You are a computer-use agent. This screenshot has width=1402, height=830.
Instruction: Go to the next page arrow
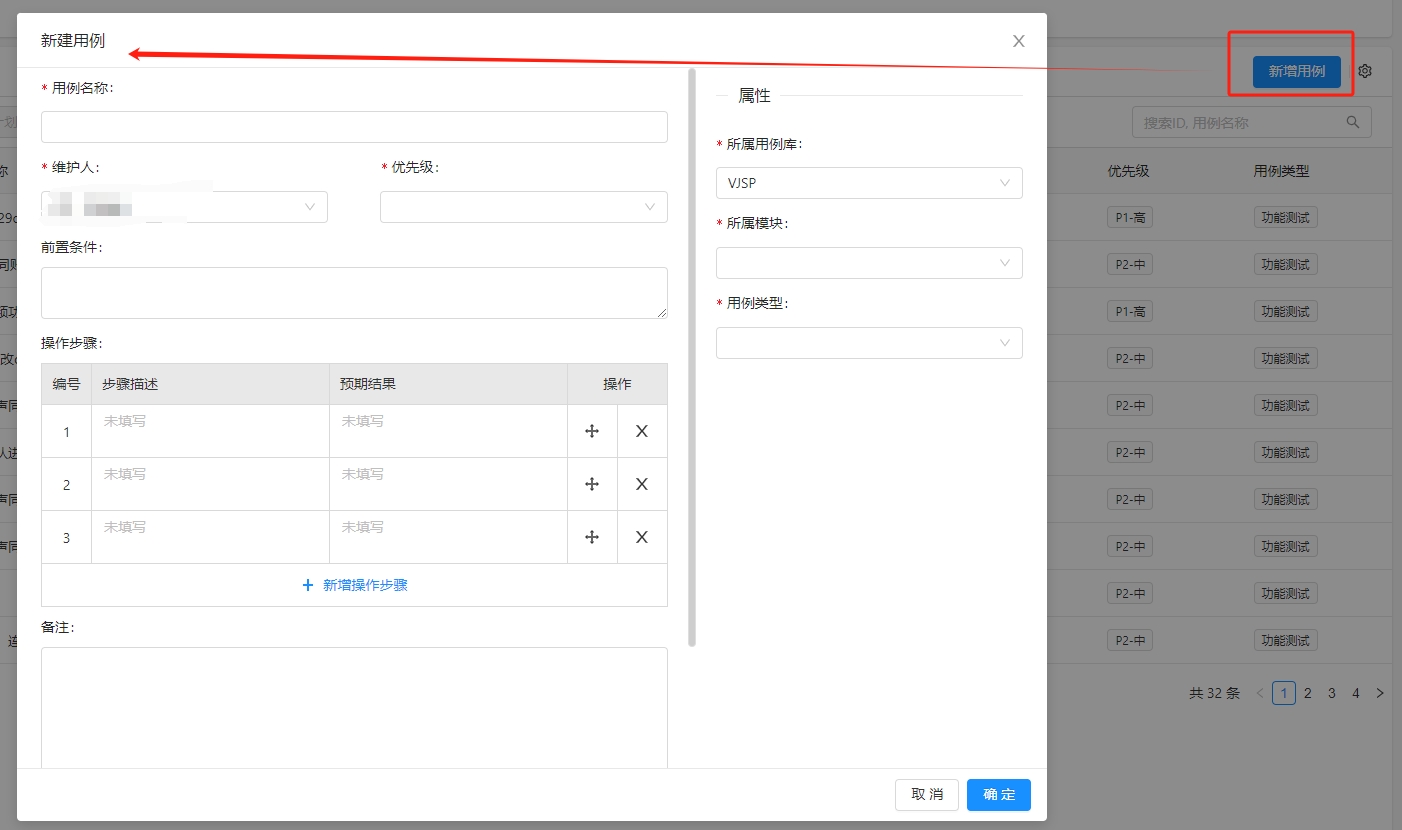click(x=1380, y=693)
